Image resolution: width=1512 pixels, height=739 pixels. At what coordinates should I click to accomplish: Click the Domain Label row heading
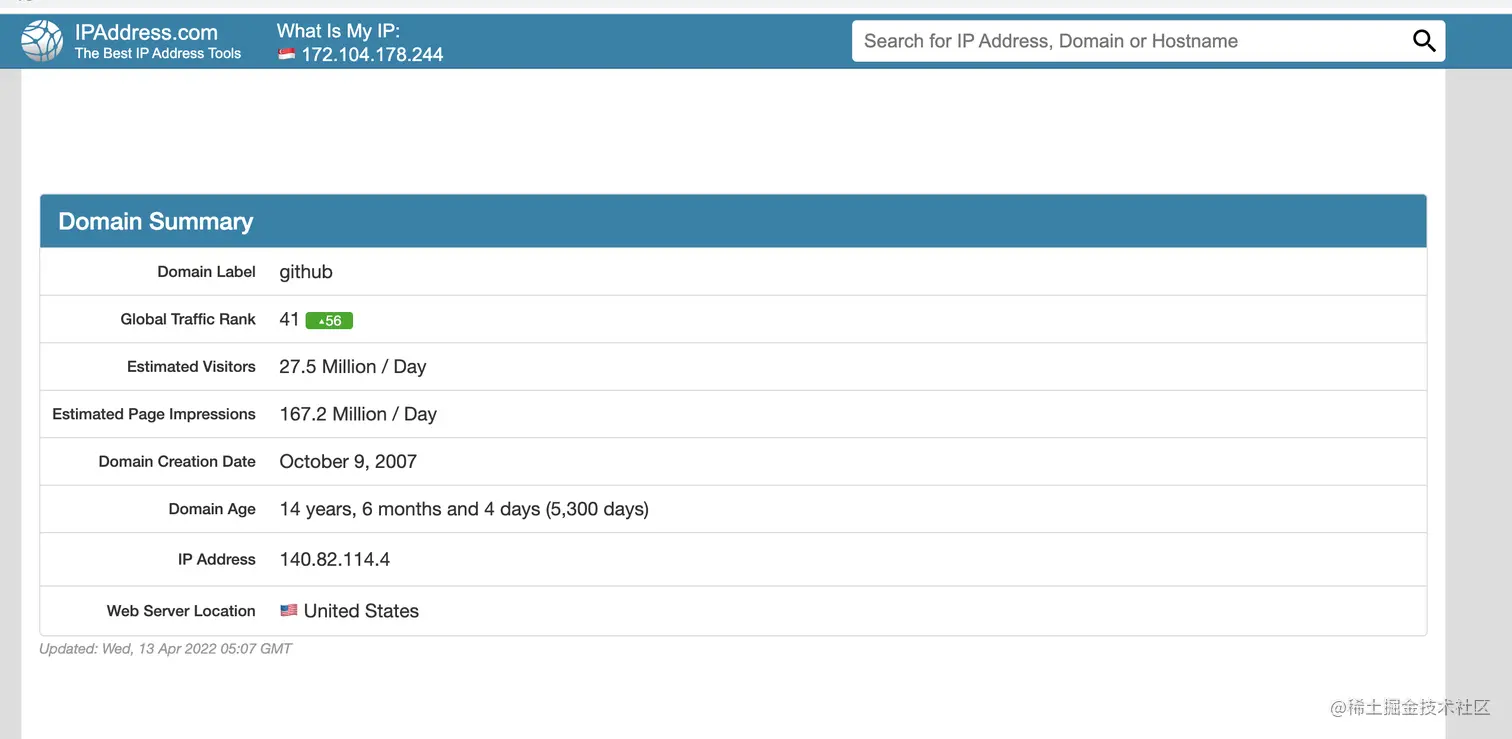(x=207, y=272)
